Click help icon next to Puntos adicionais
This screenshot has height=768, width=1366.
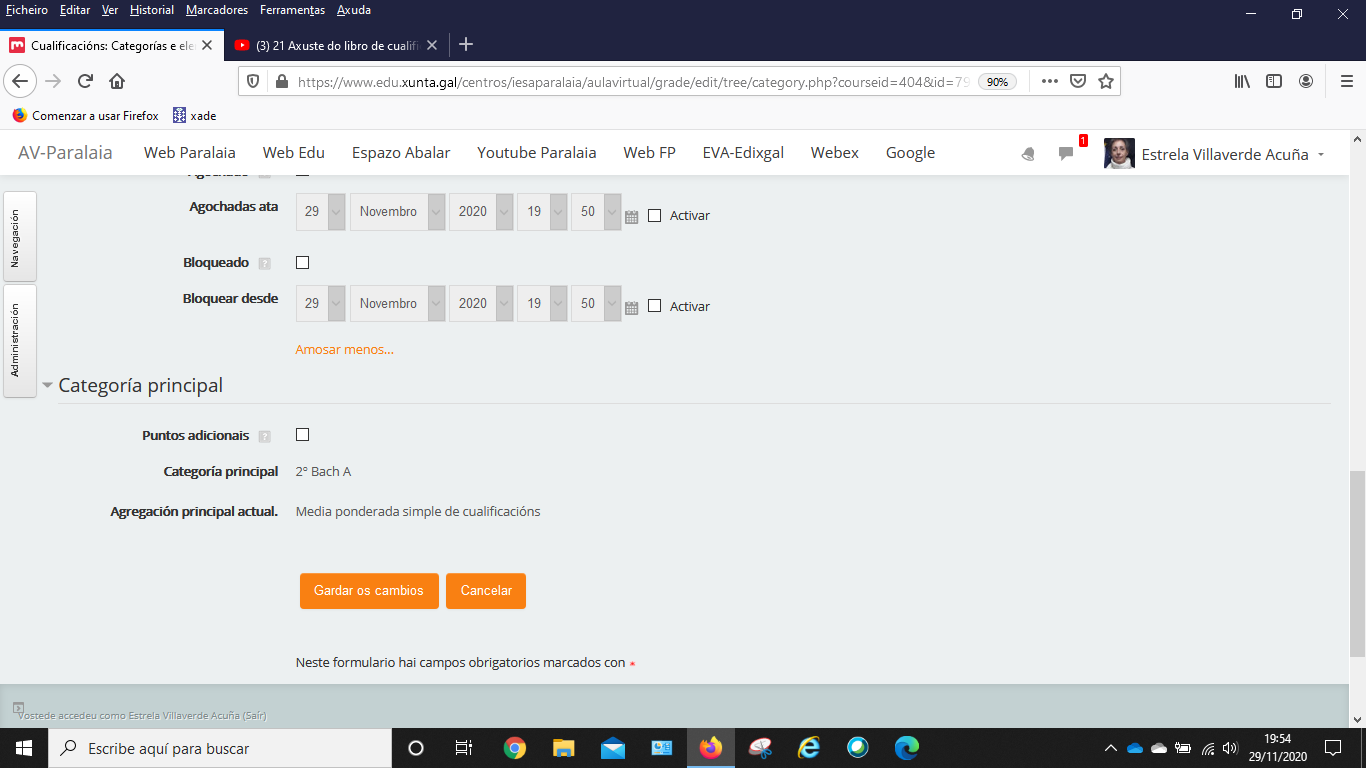point(265,436)
